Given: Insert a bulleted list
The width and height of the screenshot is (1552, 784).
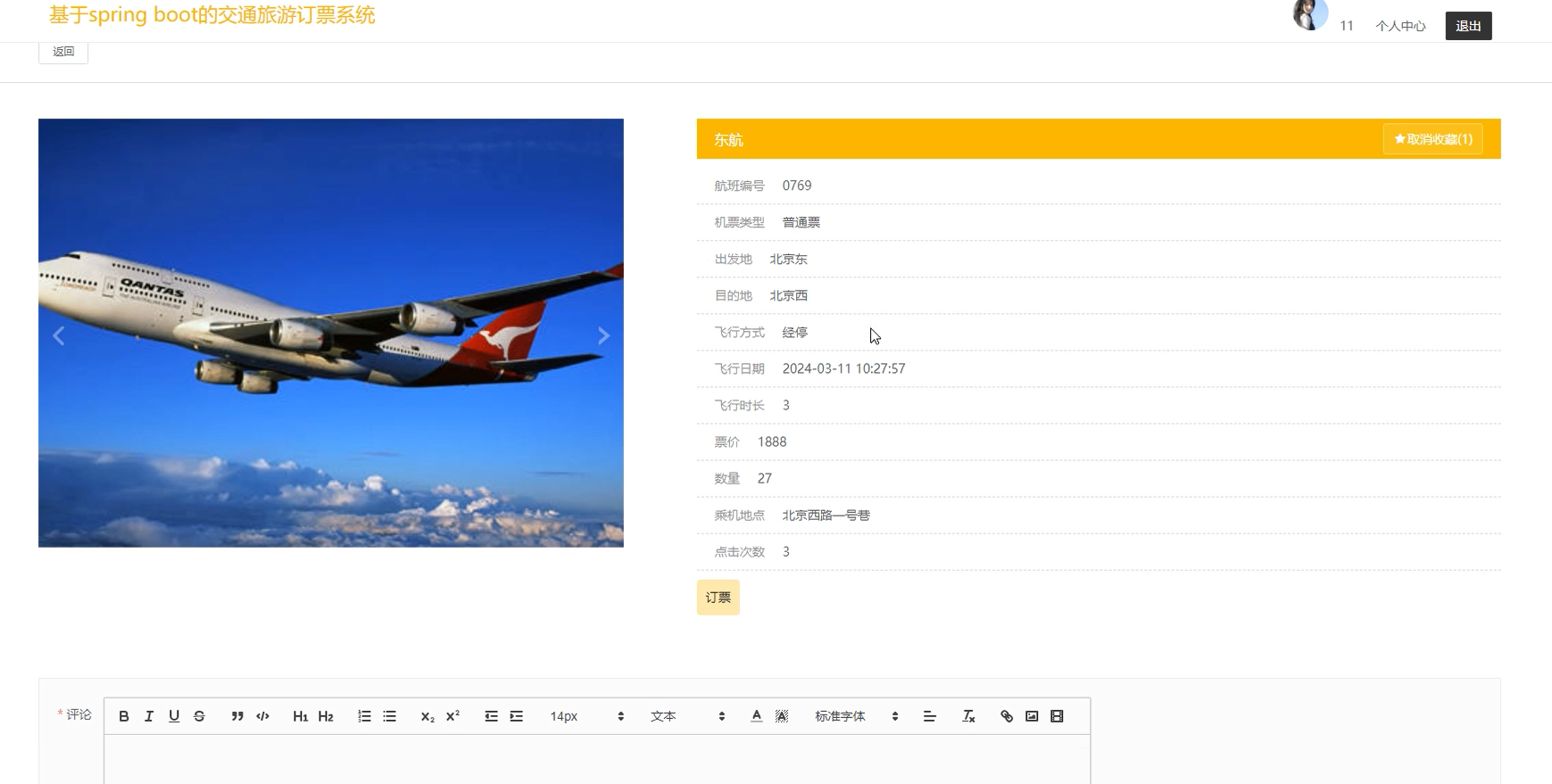Looking at the screenshot, I should point(389,716).
